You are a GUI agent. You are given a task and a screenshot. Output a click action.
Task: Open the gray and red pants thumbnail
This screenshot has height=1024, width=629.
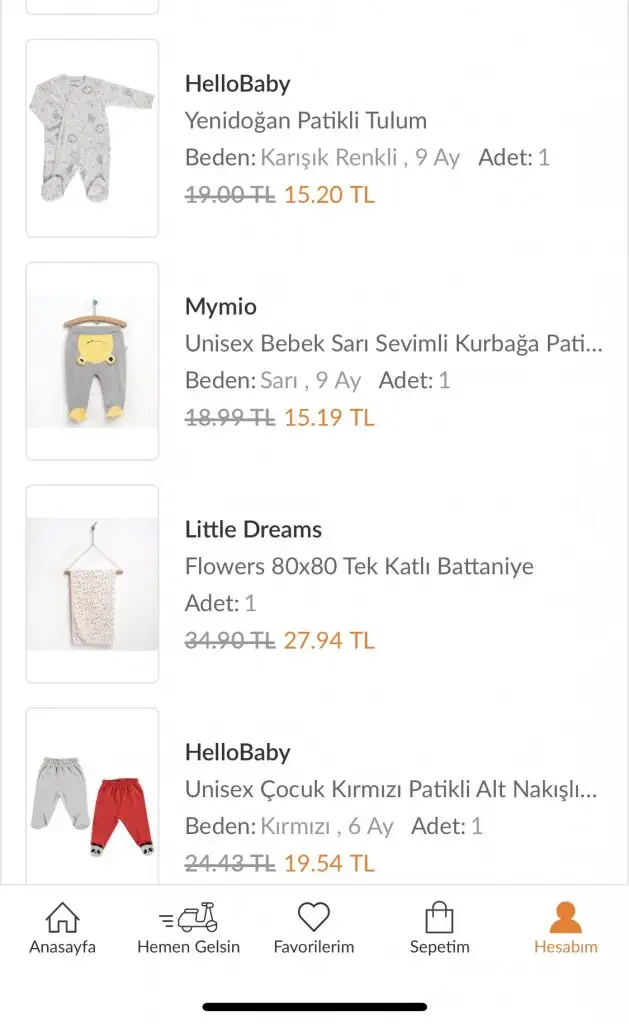click(x=92, y=800)
